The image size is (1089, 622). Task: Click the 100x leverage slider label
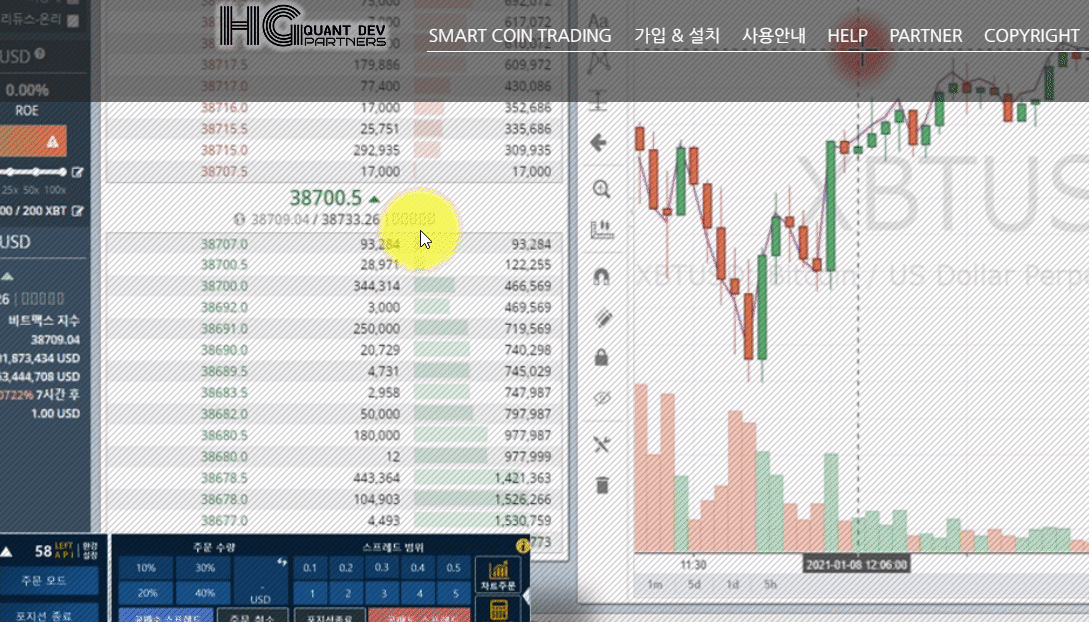pos(54,190)
